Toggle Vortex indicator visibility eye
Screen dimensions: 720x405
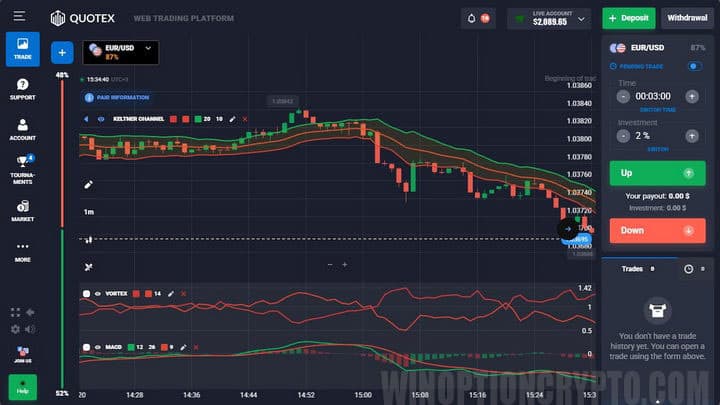(x=97, y=293)
